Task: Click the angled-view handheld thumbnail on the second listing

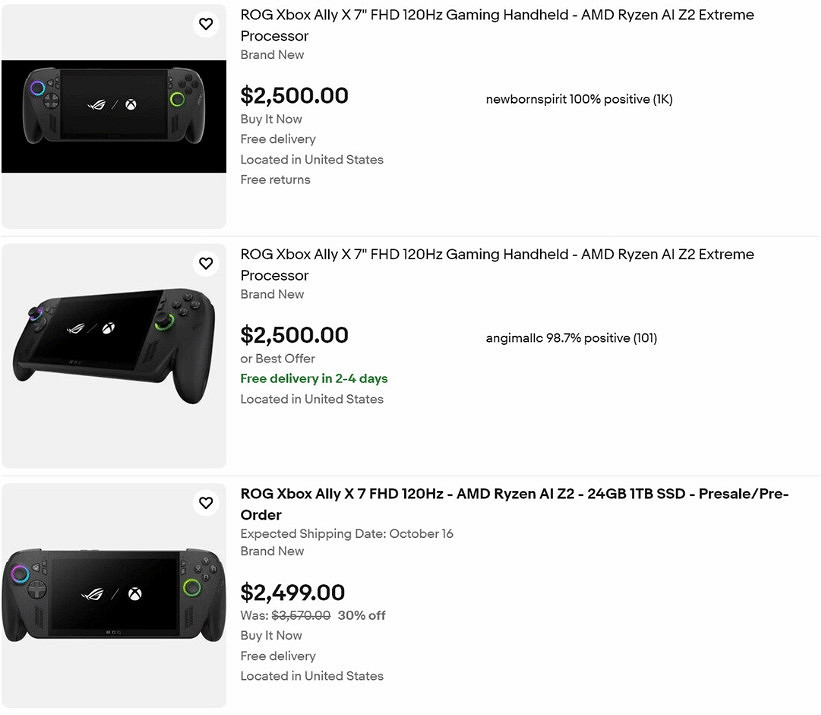Action: click(113, 355)
